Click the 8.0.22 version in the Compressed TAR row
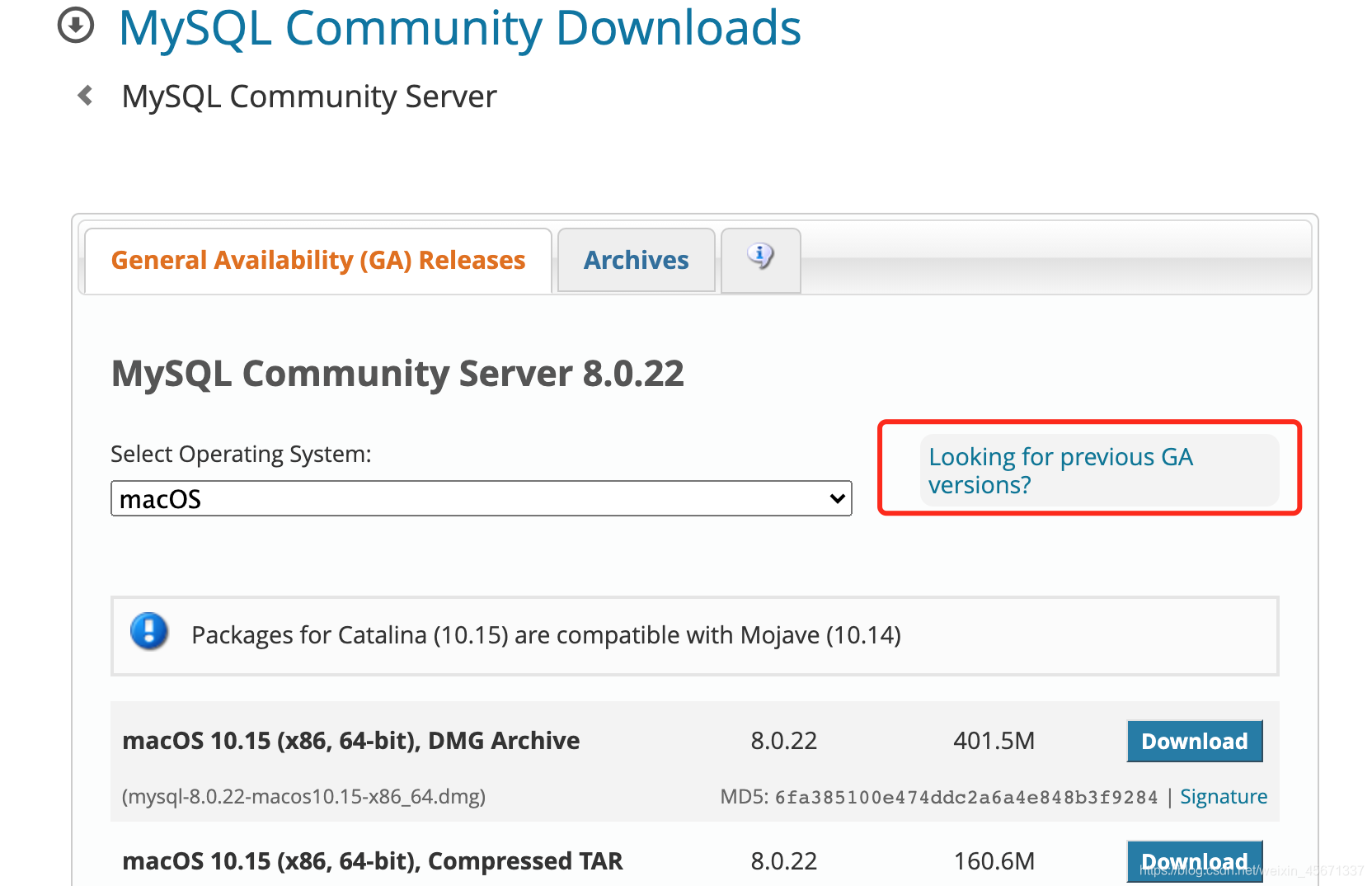 click(x=783, y=861)
